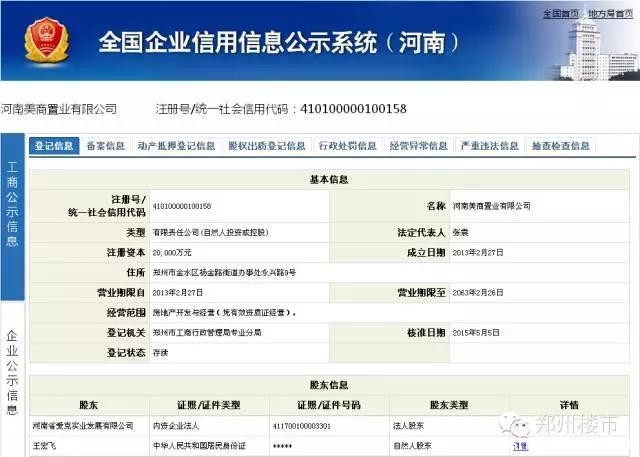
Task: Click the 基本信息 section header
Action: 329,180
